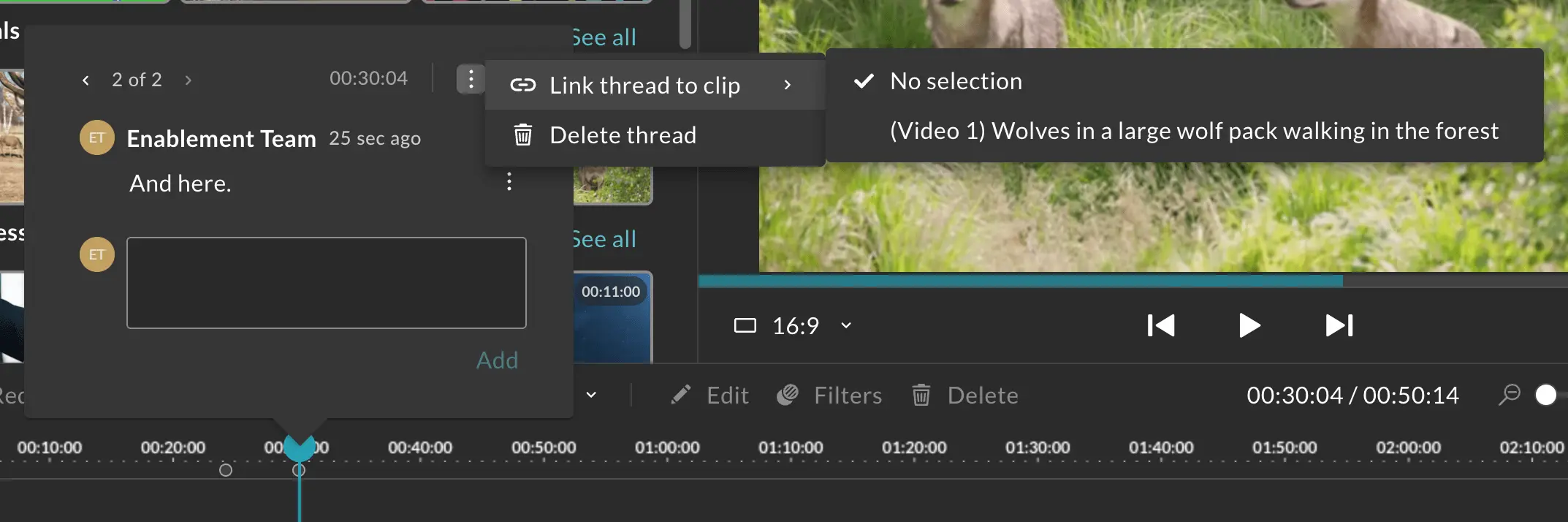Go to next comment thread arrow
1568x522 pixels.
tap(188, 80)
